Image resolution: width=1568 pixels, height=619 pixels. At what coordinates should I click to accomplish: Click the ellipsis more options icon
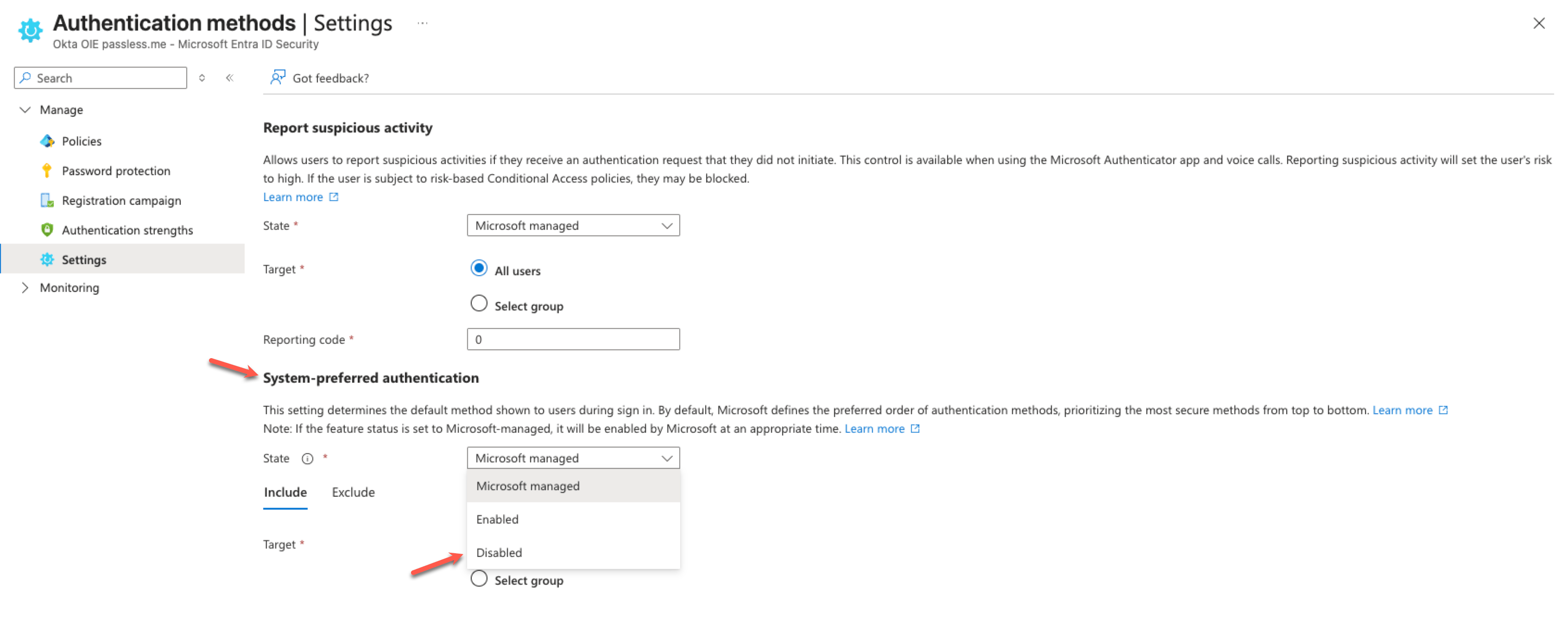[x=423, y=23]
